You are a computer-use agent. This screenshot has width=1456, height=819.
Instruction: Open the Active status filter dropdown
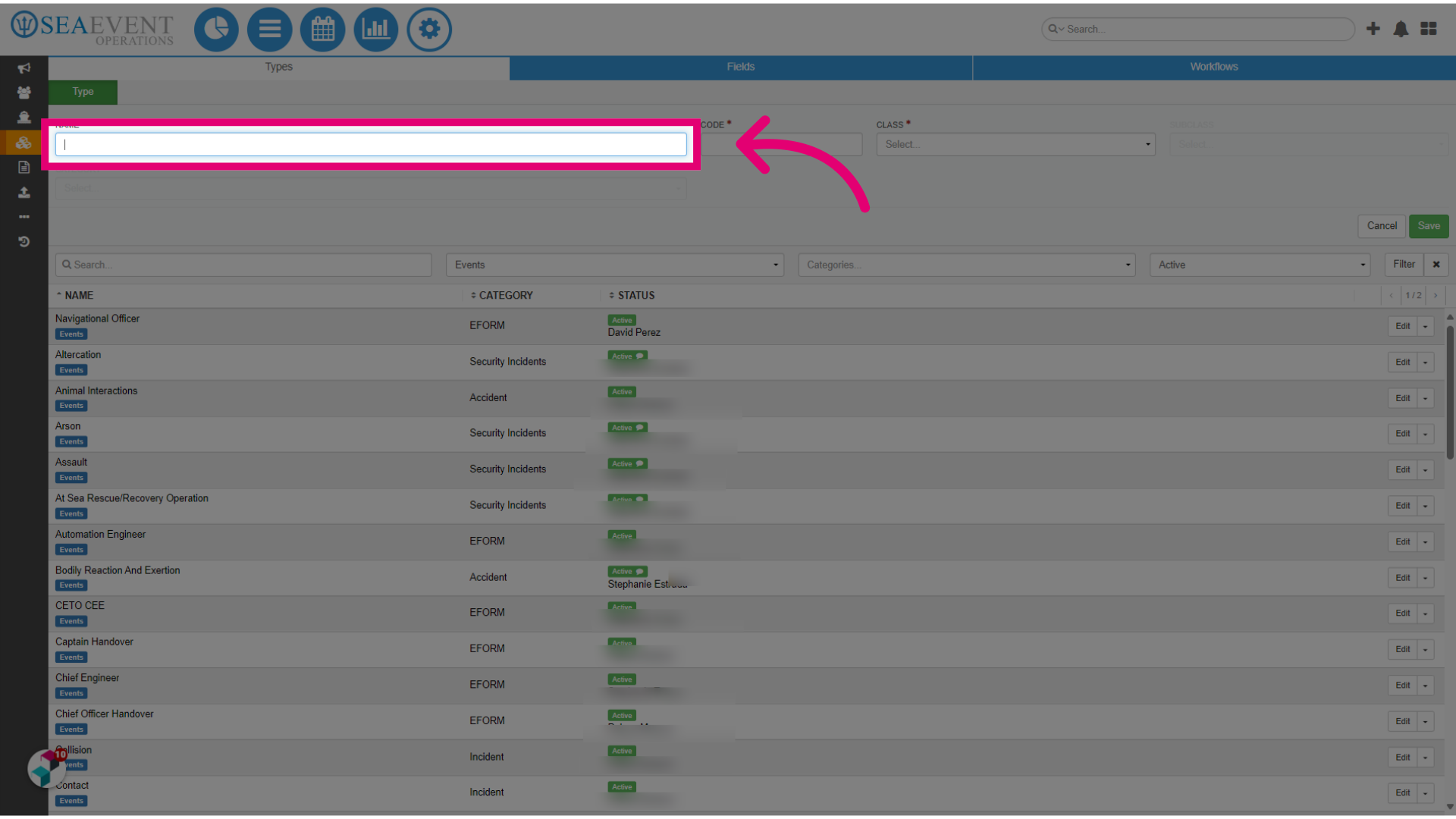pos(1260,265)
